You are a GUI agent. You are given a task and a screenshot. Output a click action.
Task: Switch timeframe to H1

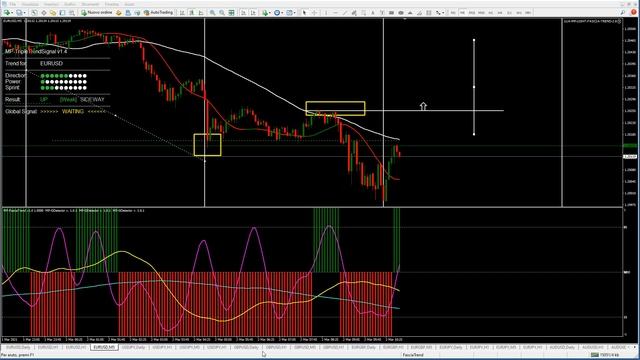point(491,13)
